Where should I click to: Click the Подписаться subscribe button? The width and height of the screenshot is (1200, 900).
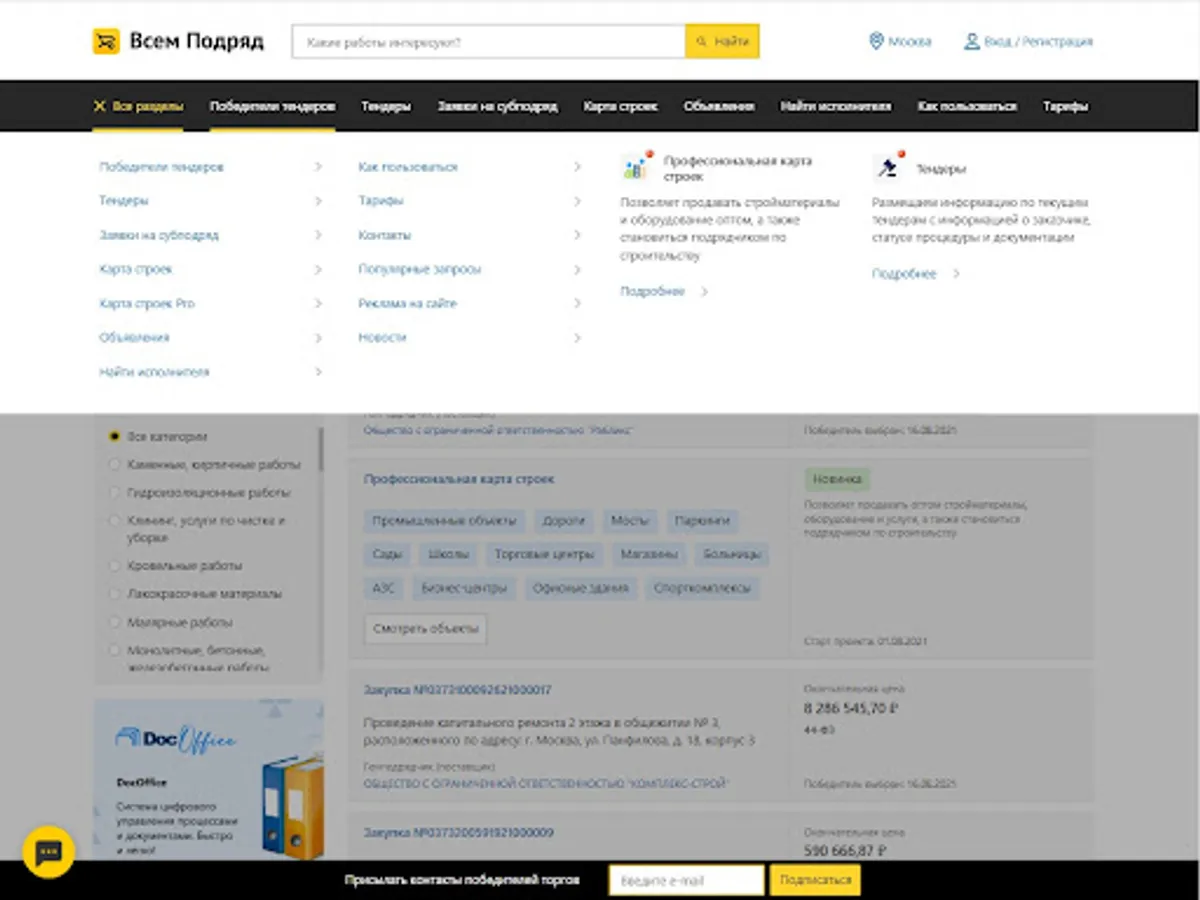coord(815,880)
